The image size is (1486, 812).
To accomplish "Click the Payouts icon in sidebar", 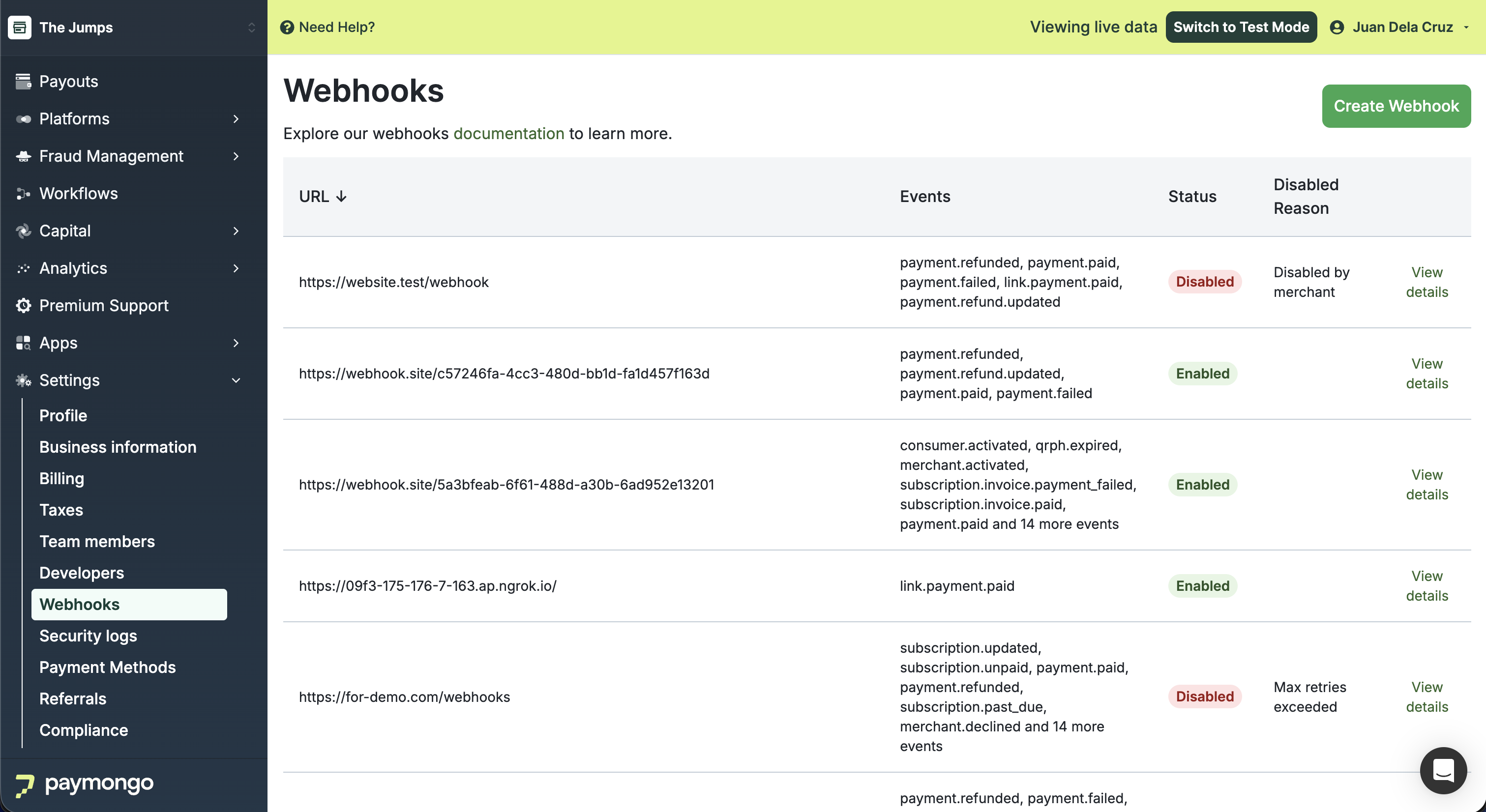I will coord(23,81).
